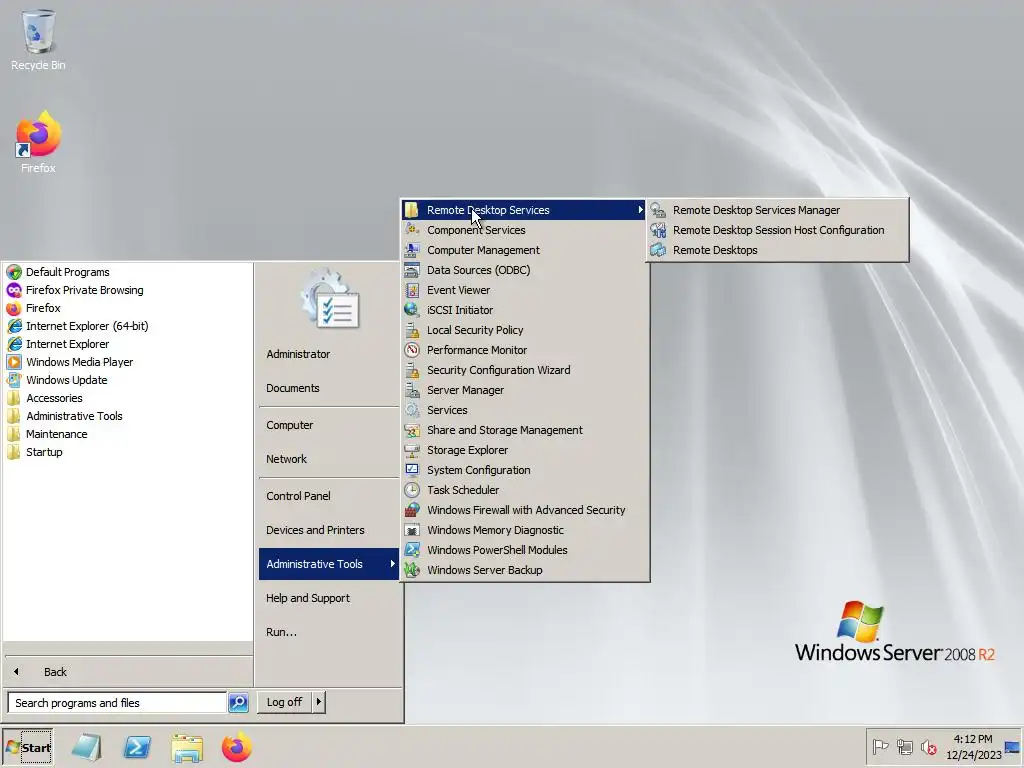
Task: Open 32-bit Internet Explorer entry
Action: [127, 344]
